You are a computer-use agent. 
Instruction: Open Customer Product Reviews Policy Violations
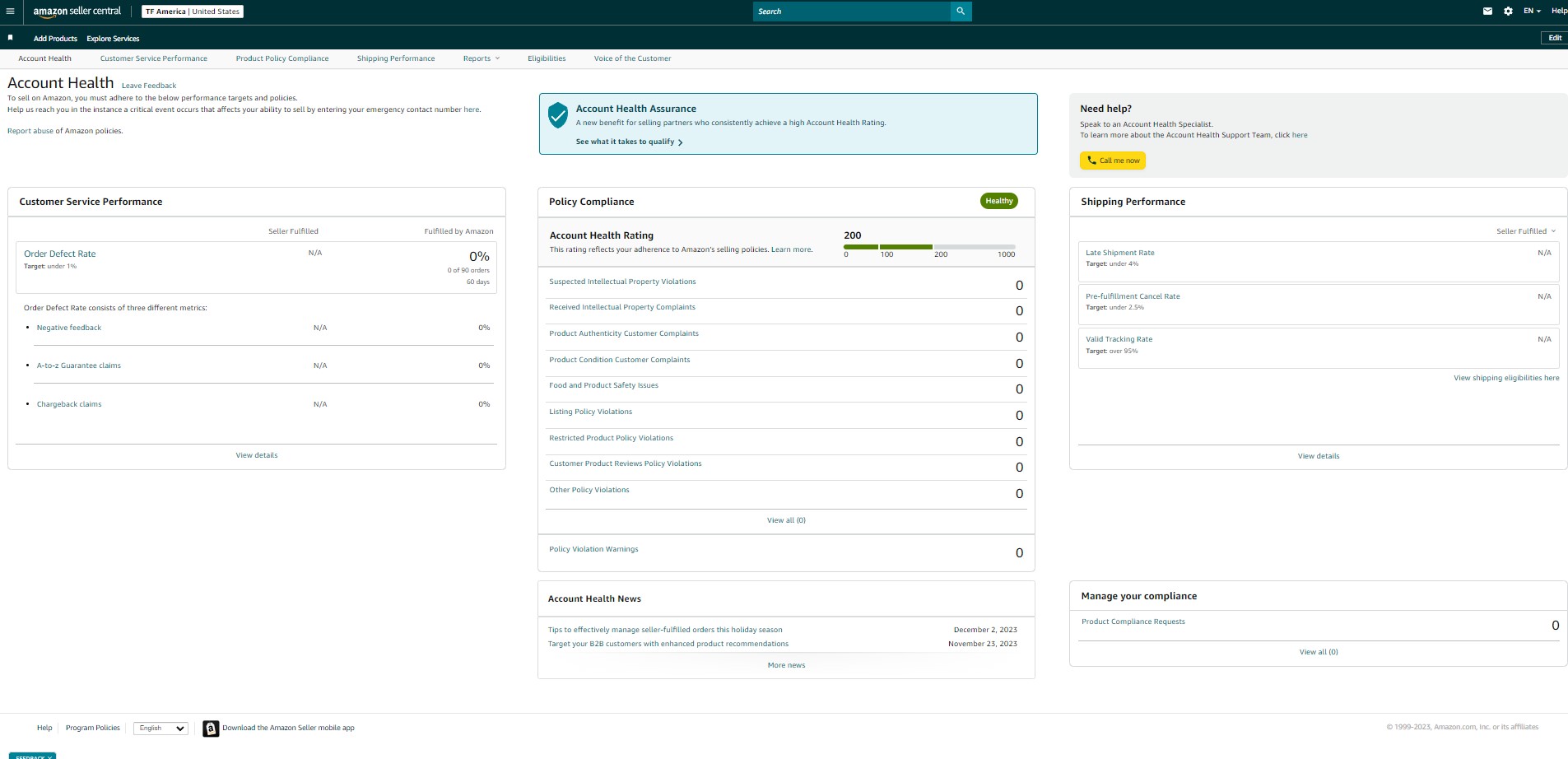(626, 463)
